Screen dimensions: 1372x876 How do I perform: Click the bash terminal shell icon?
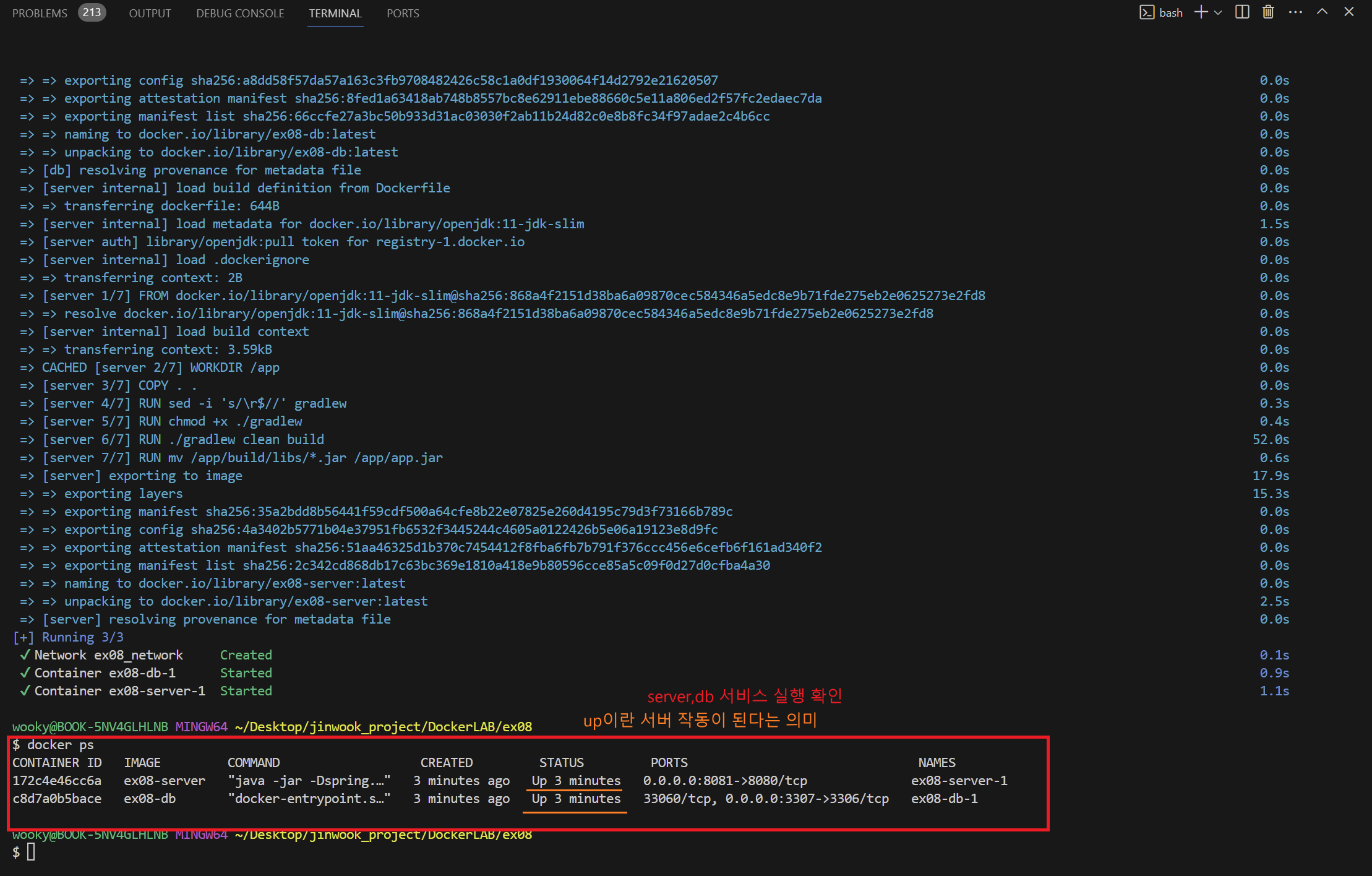click(1146, 13)
